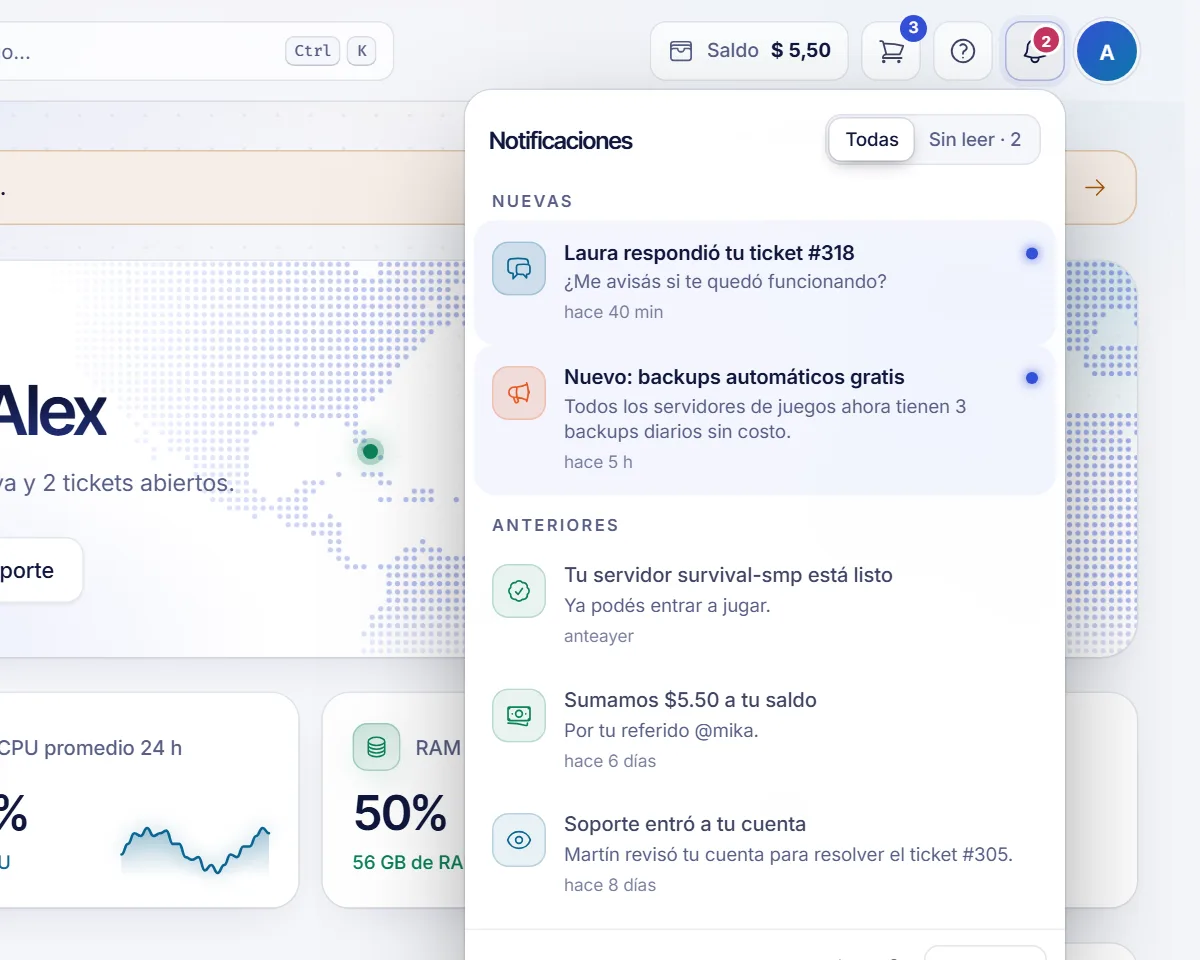Open Laura respondió tu ticket #318 notification
1200x960 pixels.
(x=765, y=282)
